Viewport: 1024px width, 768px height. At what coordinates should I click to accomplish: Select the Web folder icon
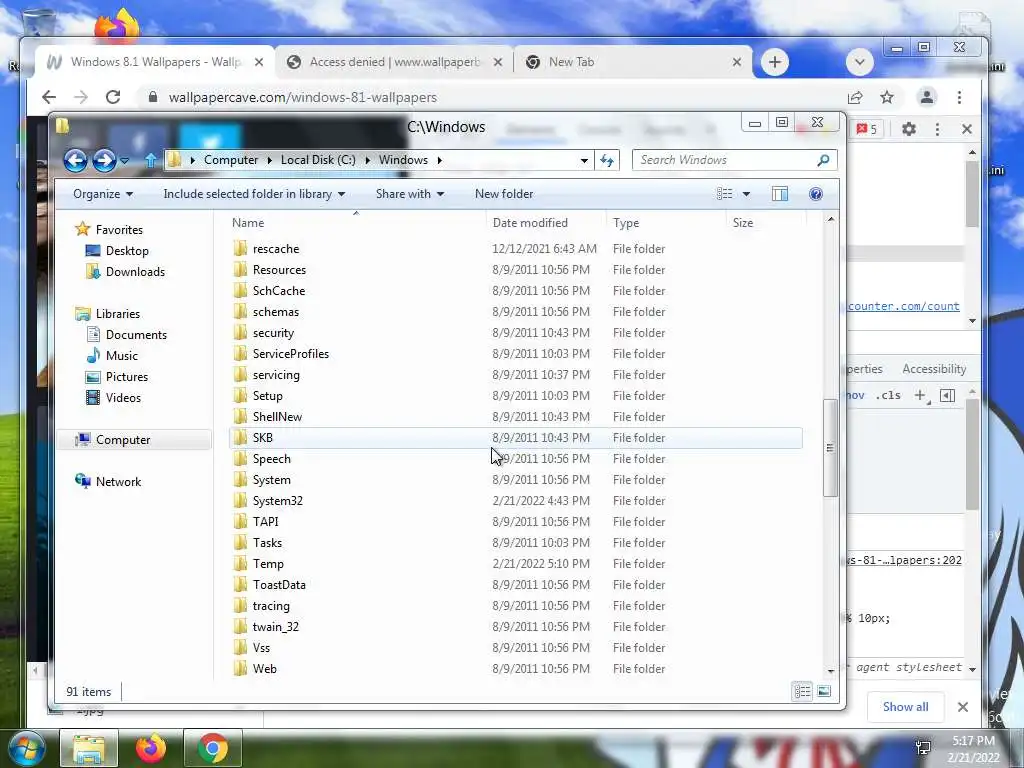click(240, 669)
